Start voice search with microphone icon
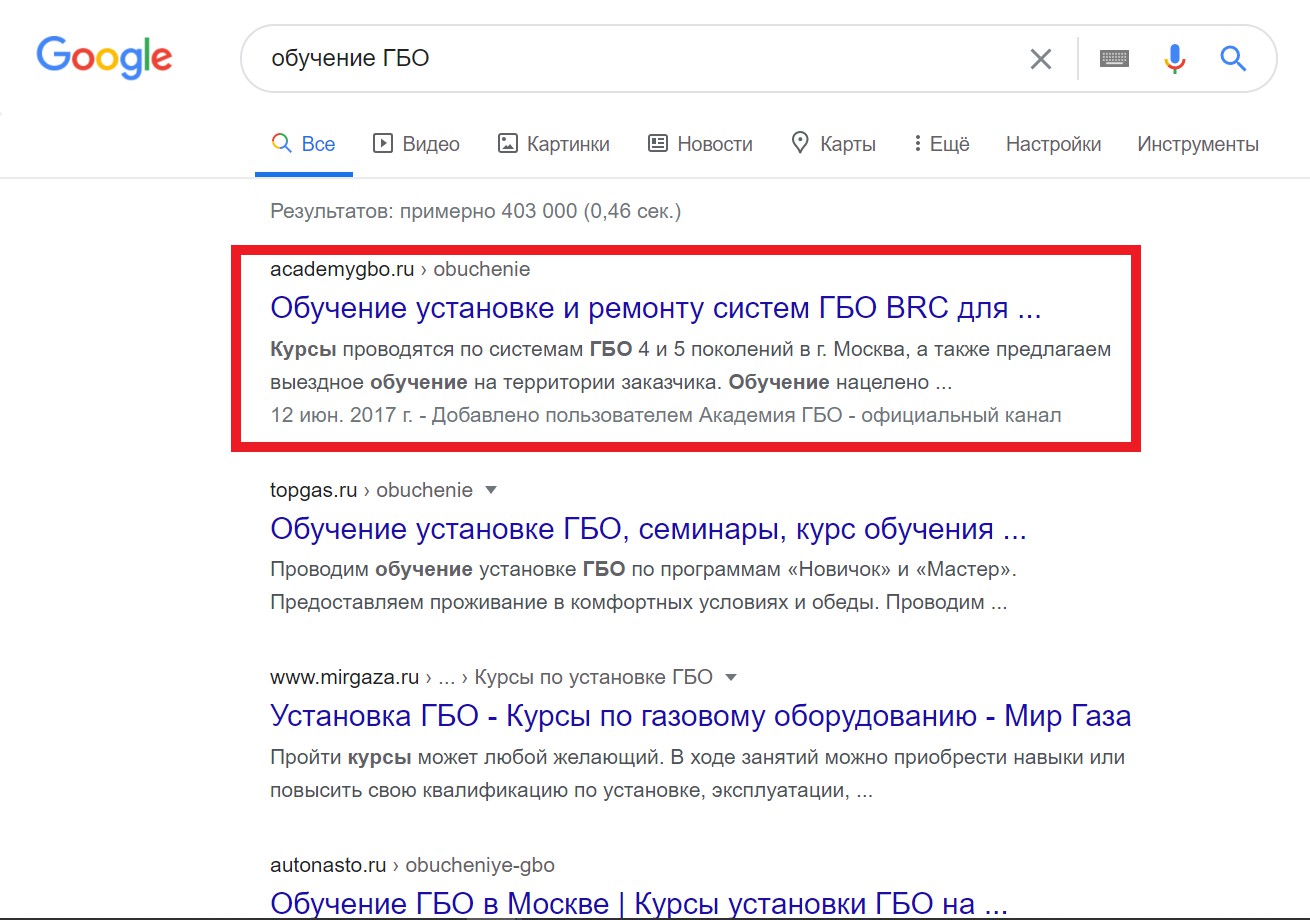The width and height of the screenshot is (1310, 920). point(1174,59)
